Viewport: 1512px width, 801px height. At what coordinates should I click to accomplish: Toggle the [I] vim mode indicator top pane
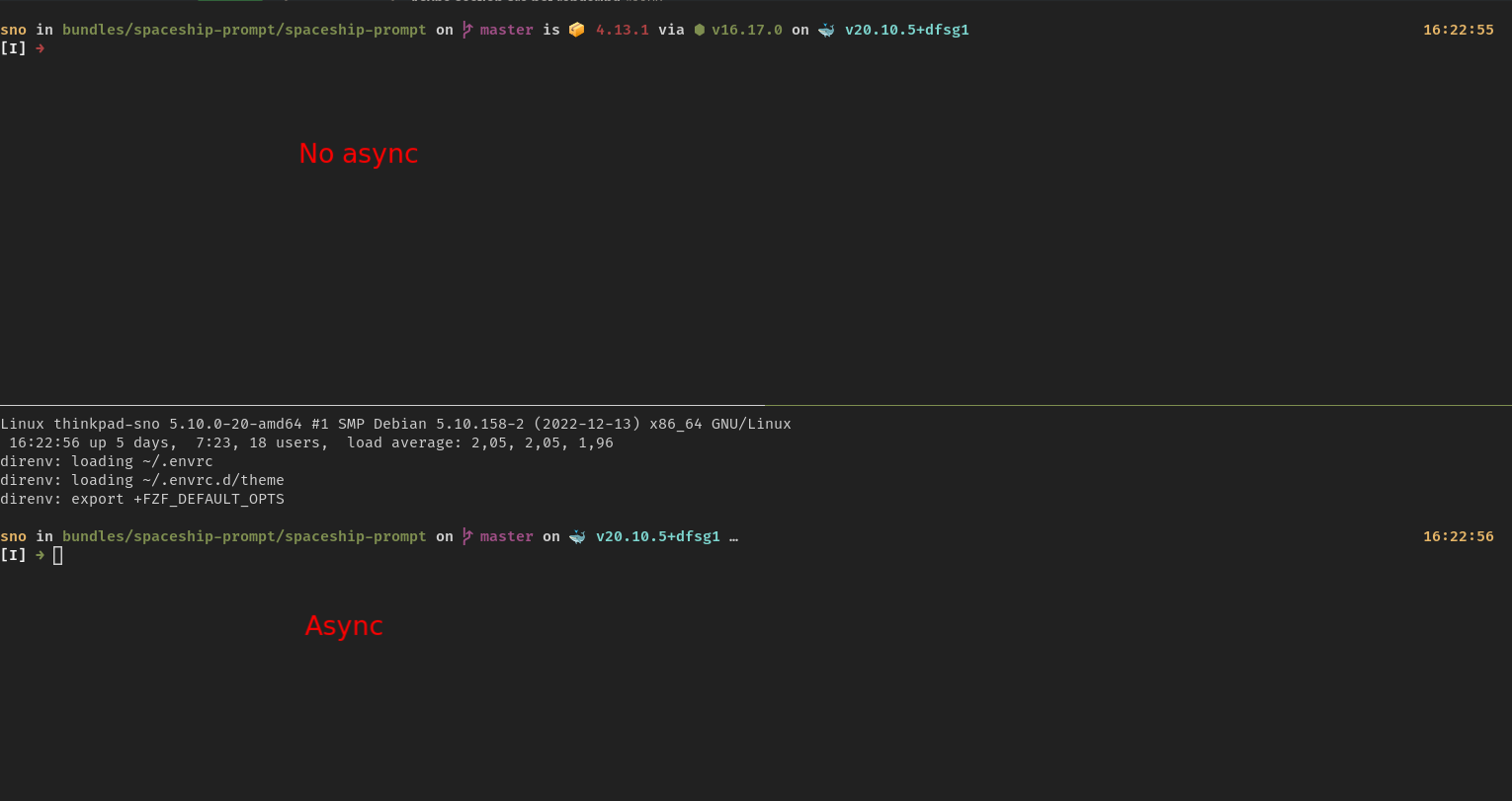(13, 47)
